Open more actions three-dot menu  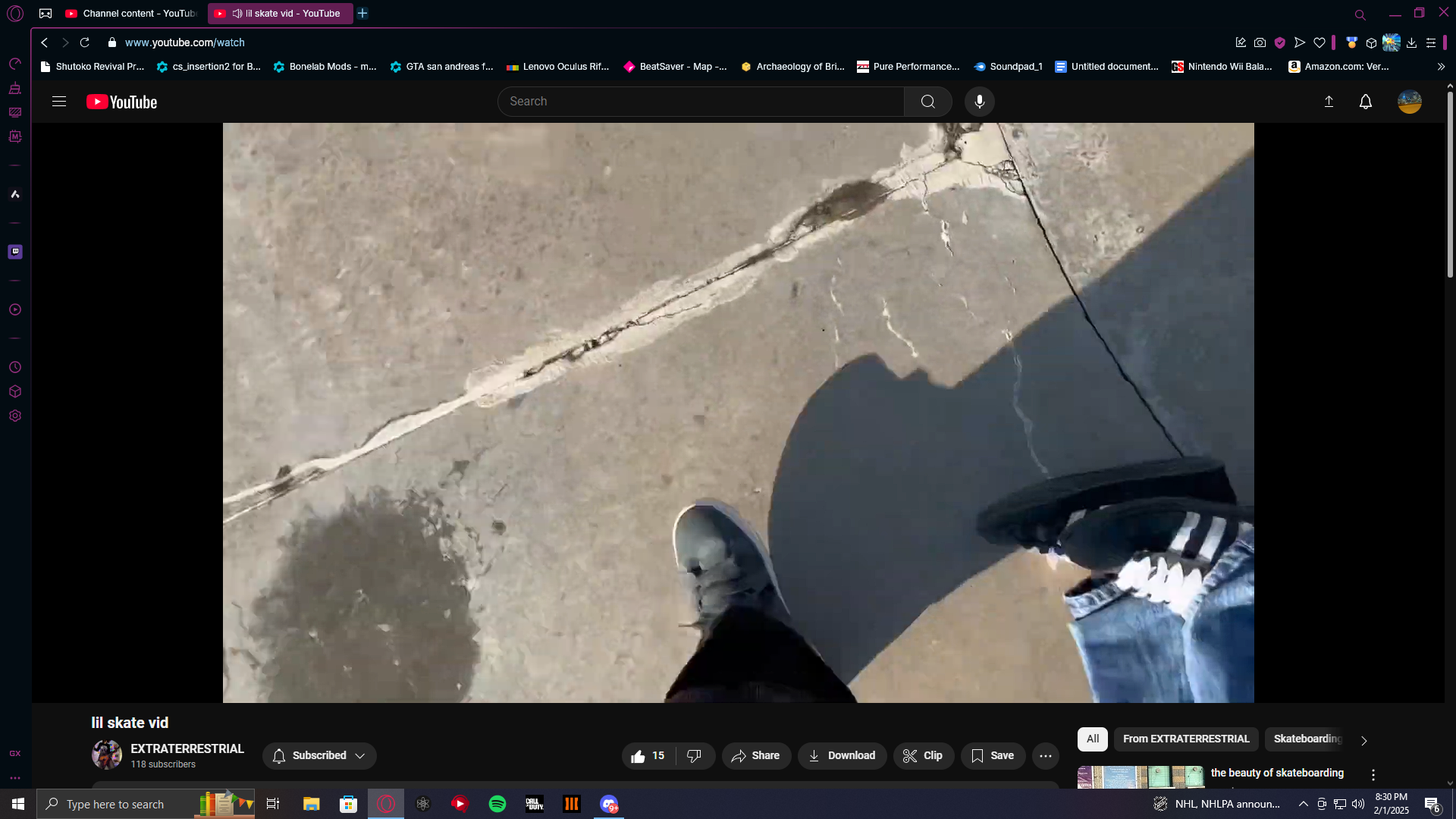(1045, 756)
